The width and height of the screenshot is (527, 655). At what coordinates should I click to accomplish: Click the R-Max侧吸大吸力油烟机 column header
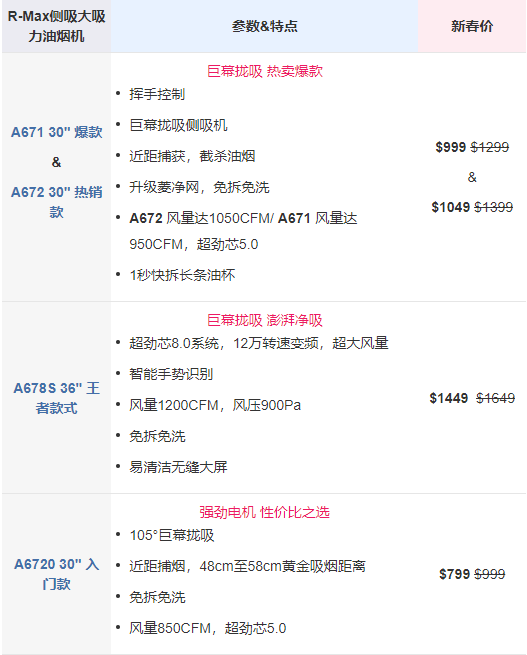[56, 26]
